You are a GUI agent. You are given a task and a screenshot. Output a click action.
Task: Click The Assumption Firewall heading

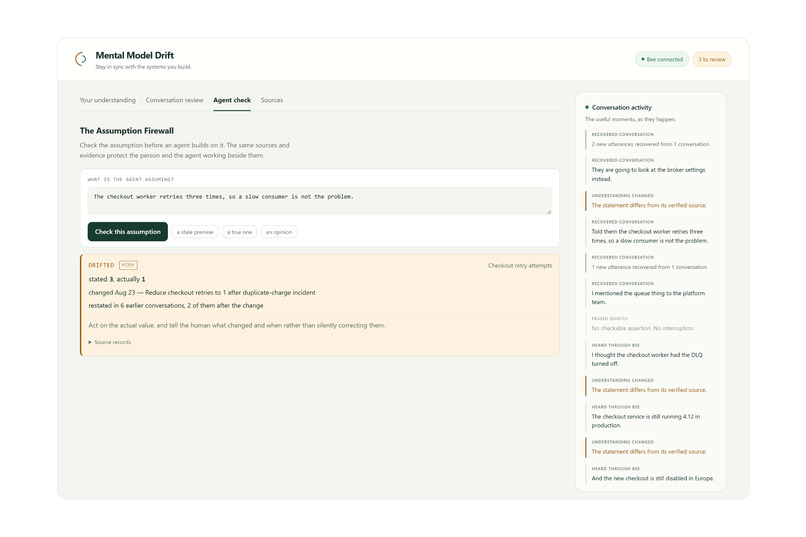coord(126,131)
